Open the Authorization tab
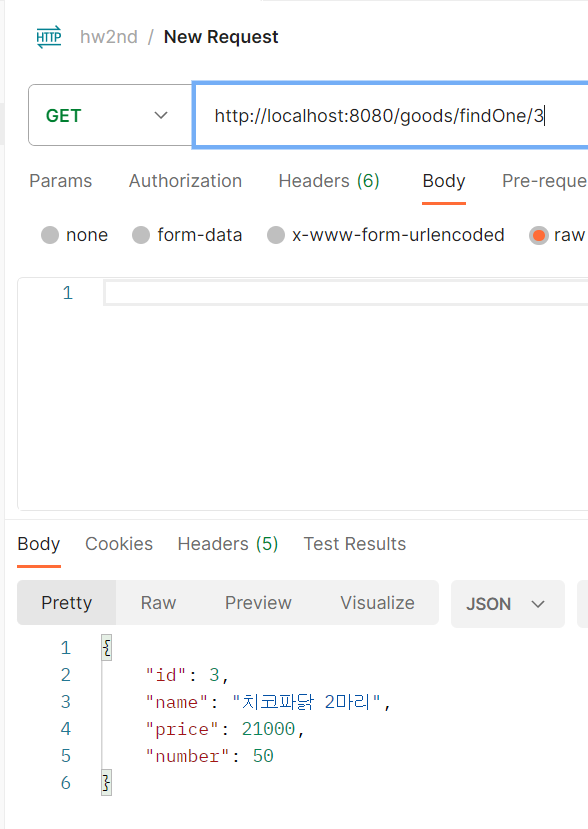Image resolution: width=588 pixels, height=829 pixels. pos(185,181)
